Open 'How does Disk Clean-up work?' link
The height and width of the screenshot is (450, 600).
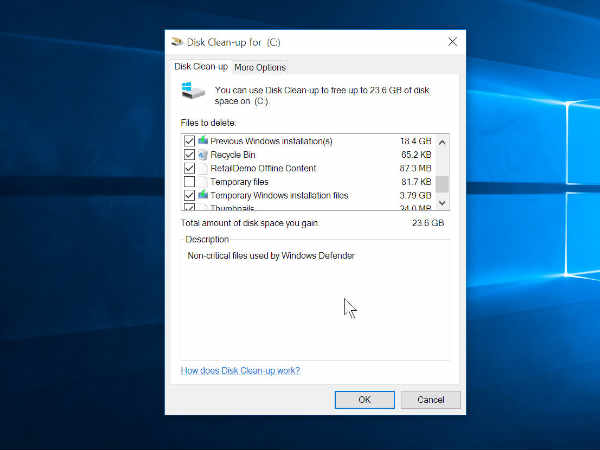240,370
